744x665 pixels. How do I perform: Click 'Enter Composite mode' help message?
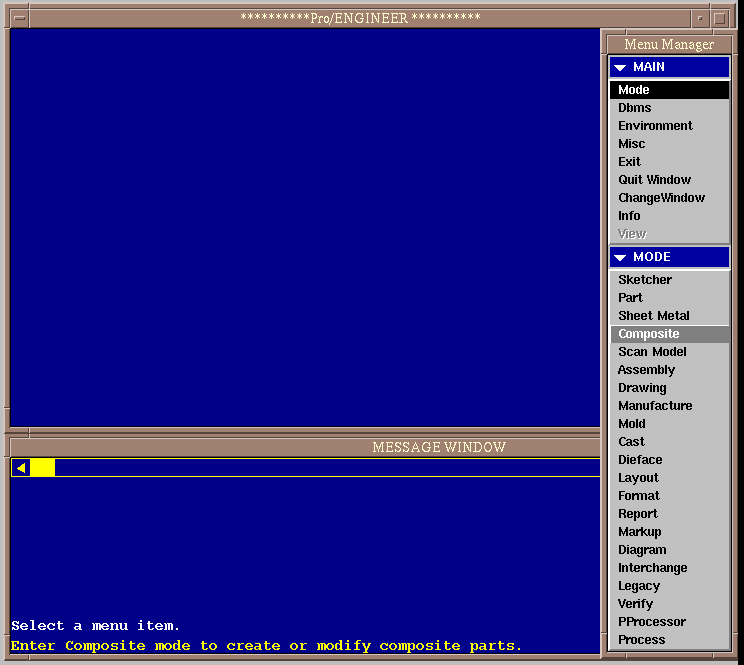coord(266,646)
